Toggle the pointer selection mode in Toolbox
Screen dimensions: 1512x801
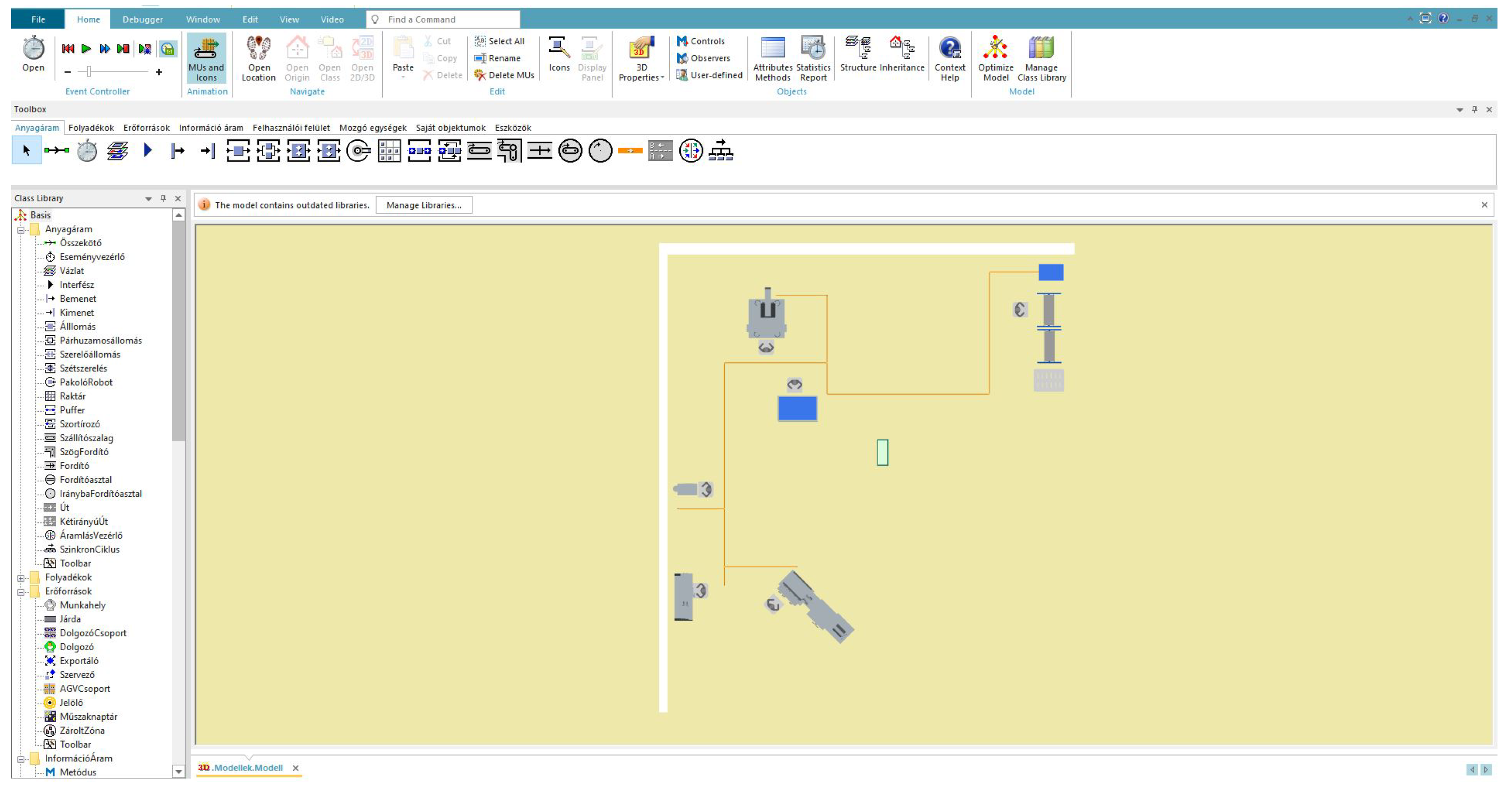[x=27, y=151]
